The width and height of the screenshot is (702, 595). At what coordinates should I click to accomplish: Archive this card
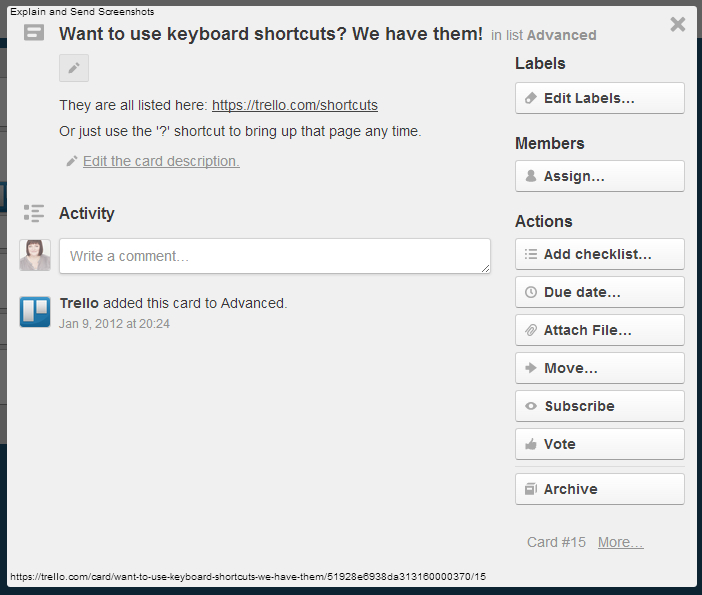(599, 489)
